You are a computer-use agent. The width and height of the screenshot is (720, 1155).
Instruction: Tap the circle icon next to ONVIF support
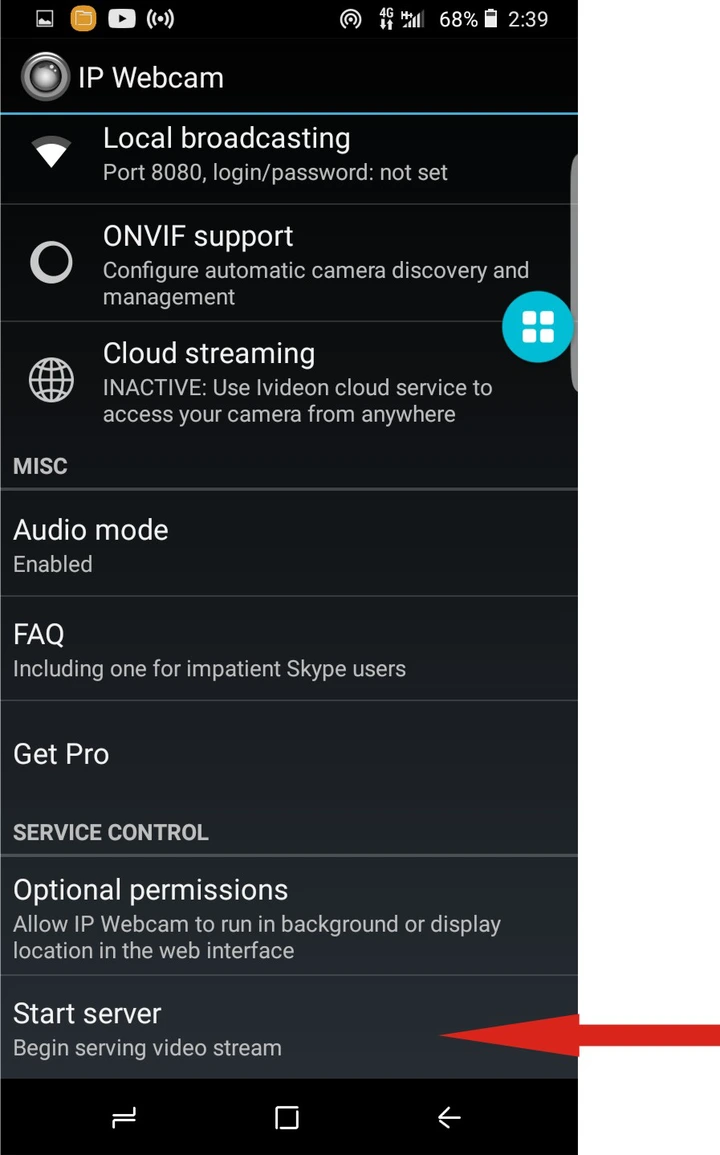tap(51, 261)
